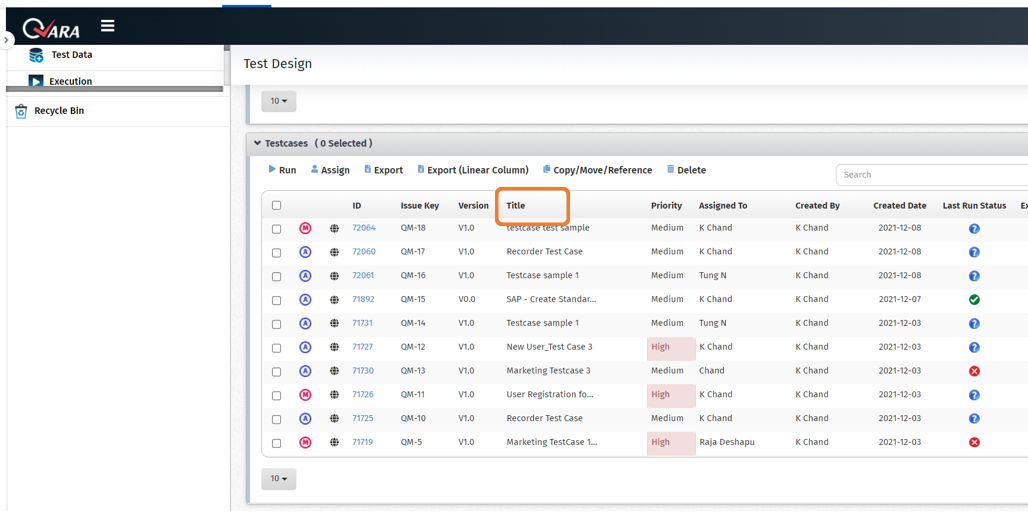Screen dimensions: 1028x520
Task: Click Export (Linear Column) button
Action: pyautogui.click(x=473, y=170)
